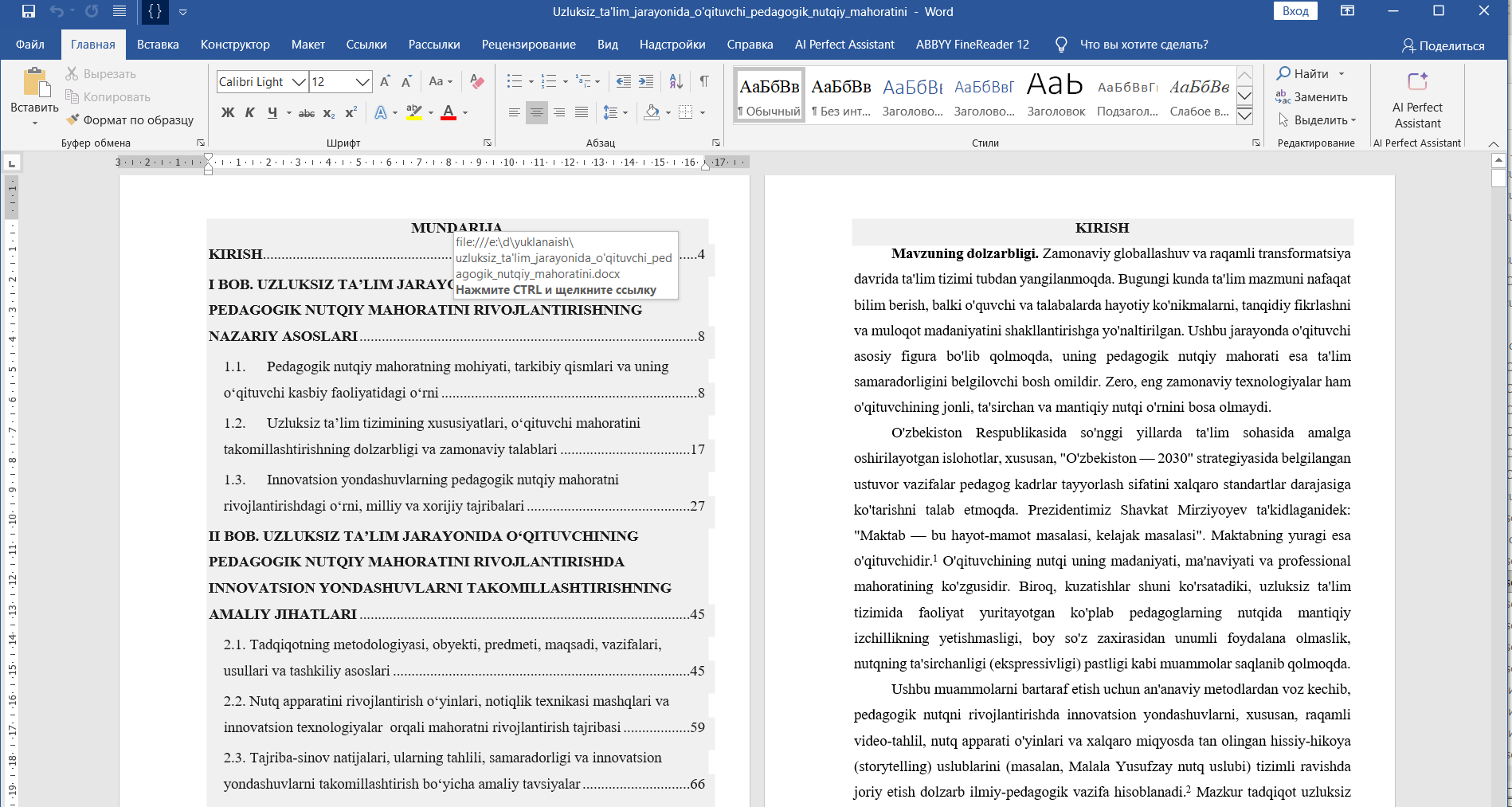Open the font size dropdown
This screenshot has height=807, width=1512.
362,81
